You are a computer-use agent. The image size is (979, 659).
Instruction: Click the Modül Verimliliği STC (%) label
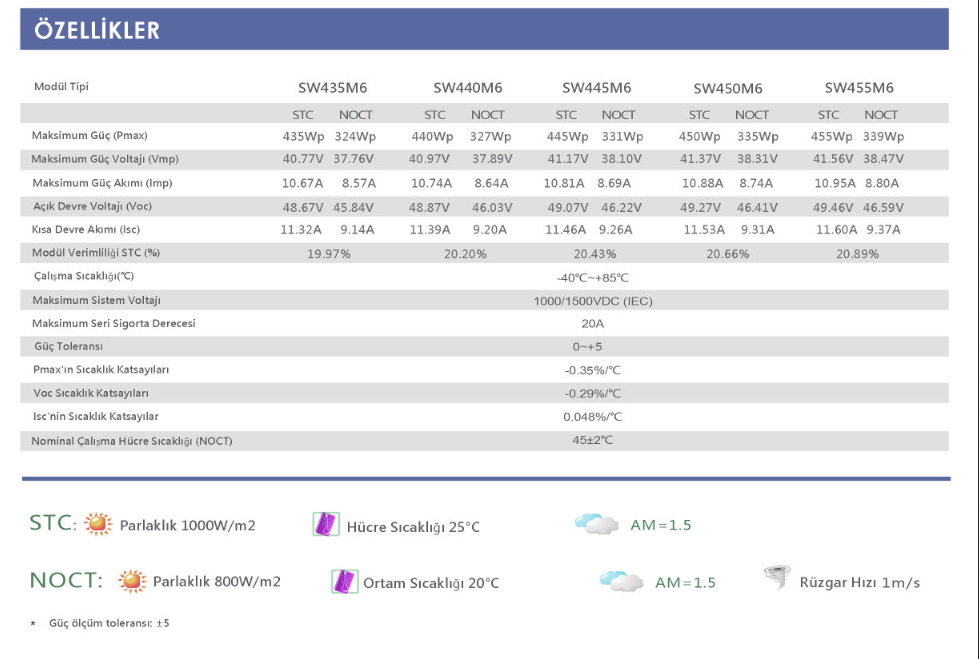(x=96, y=253)
